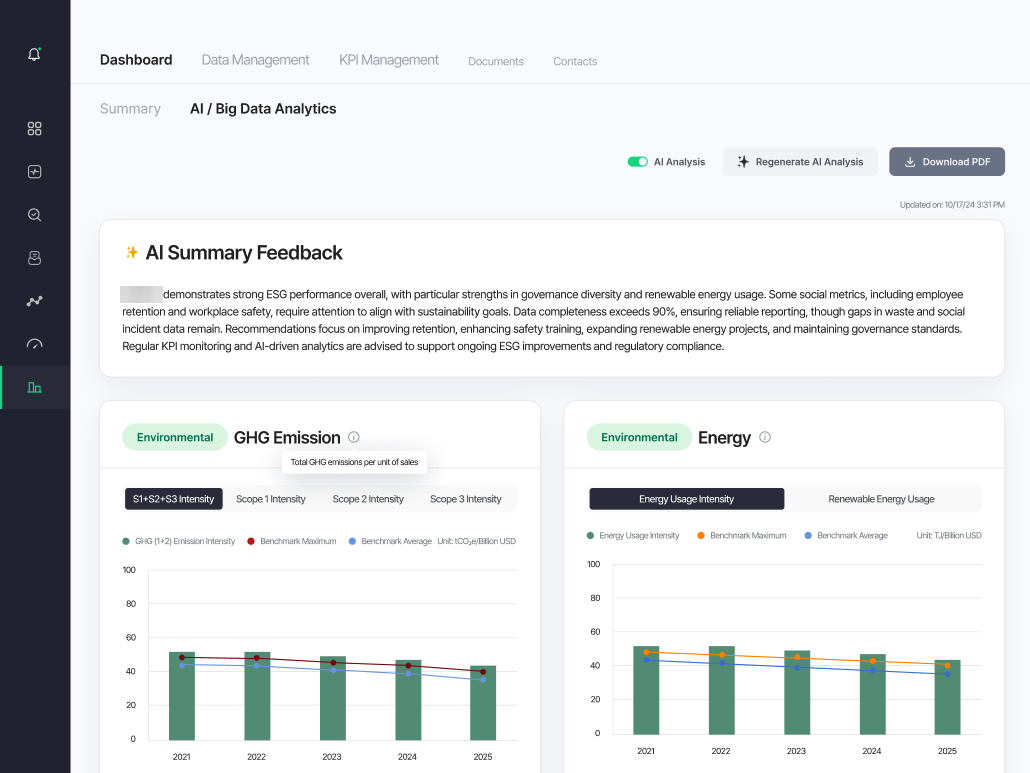Click the AI Summary Feedback heading
1030x773 pixels.
[x=244, y=253]
